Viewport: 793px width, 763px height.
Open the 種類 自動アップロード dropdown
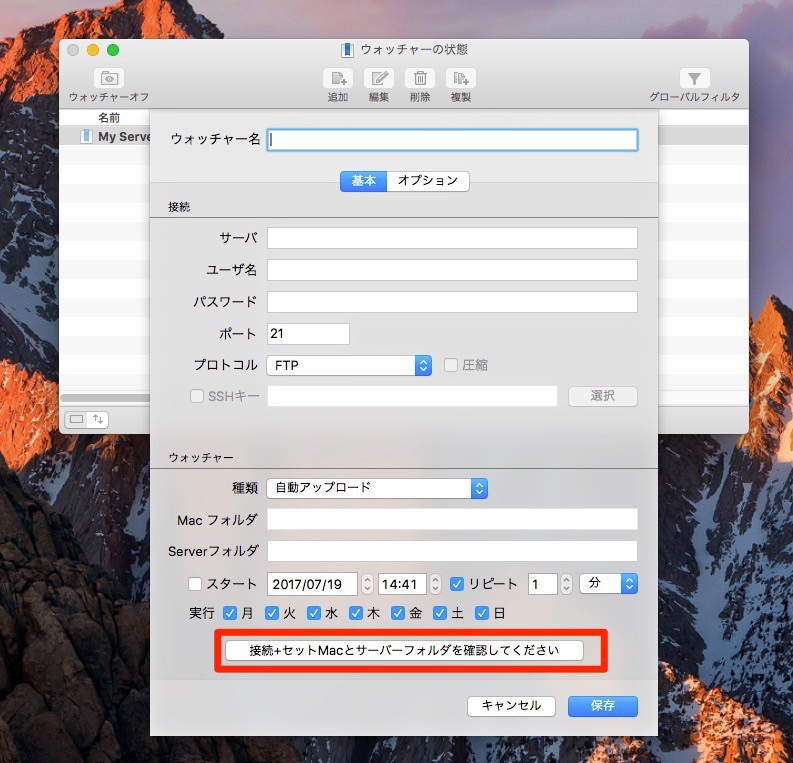click(x=479, y=488)
